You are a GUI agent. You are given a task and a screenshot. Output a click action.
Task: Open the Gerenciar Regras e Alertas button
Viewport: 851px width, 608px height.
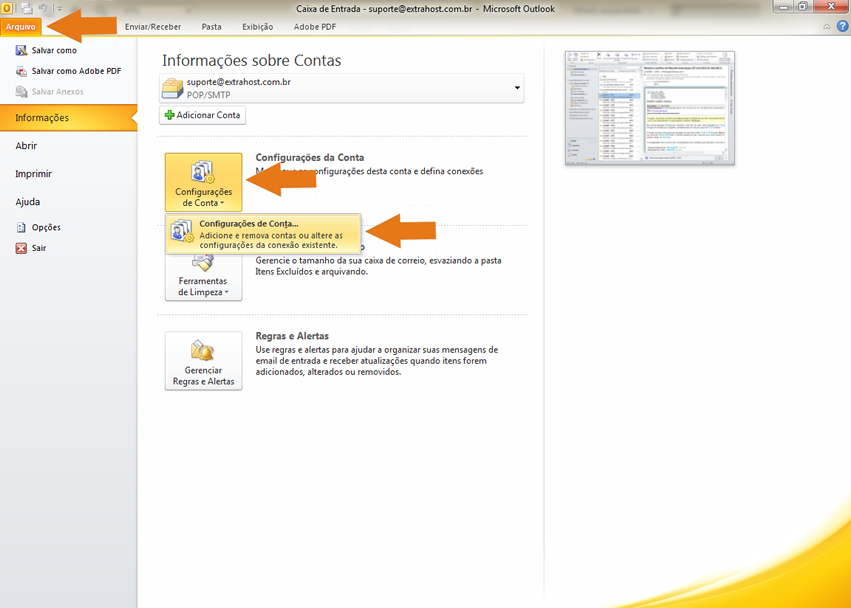[x=203, y=361]
